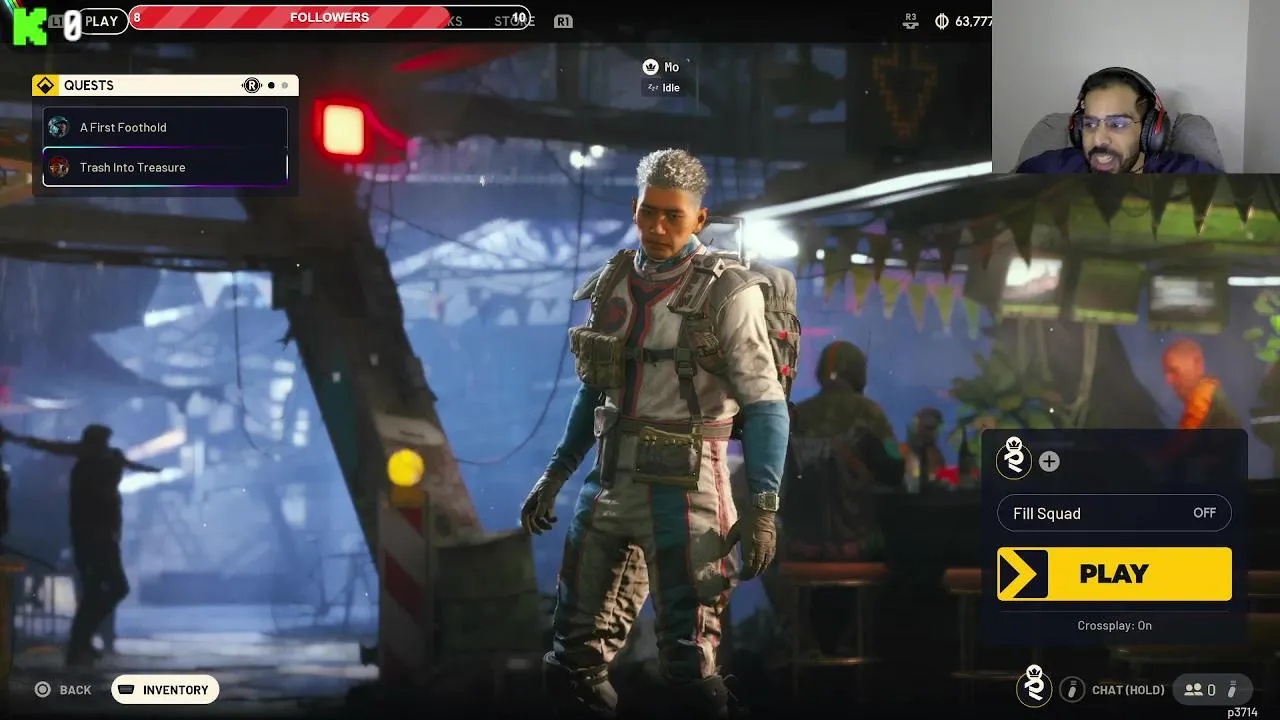
Task: Click the player name Mo label
Action: pyautogui.click(x=671, y=67)
